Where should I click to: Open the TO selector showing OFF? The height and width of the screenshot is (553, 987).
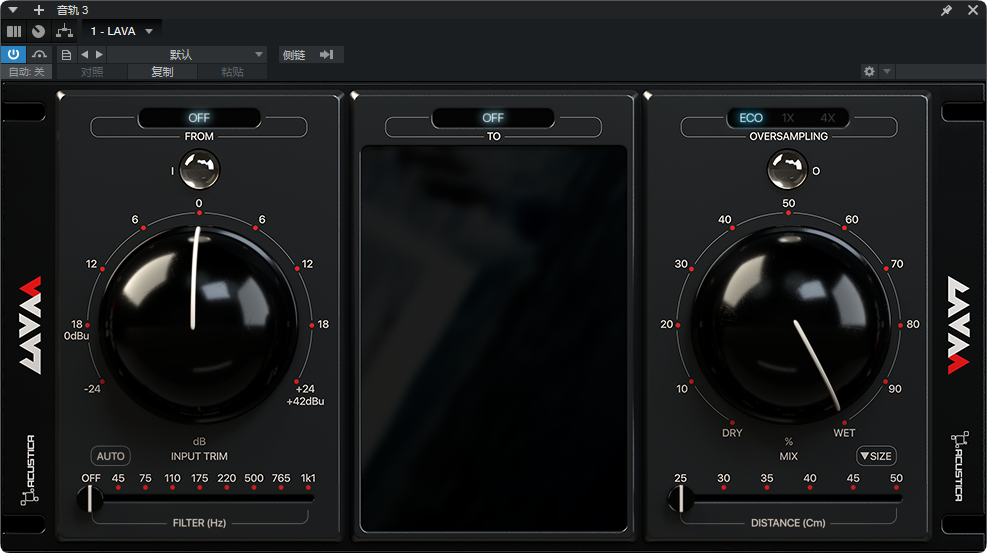pyautogui.click(x=493, y=118)
